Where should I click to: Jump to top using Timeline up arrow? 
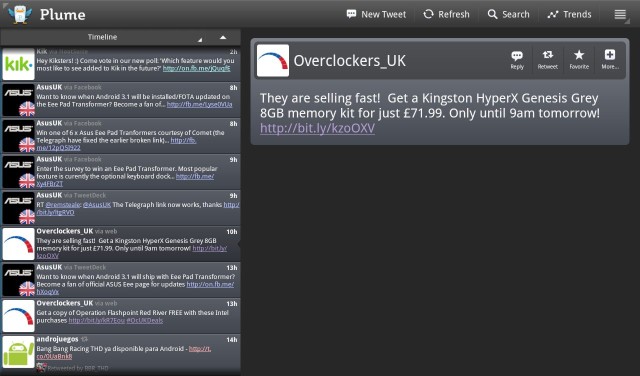(x=223, y=37)
